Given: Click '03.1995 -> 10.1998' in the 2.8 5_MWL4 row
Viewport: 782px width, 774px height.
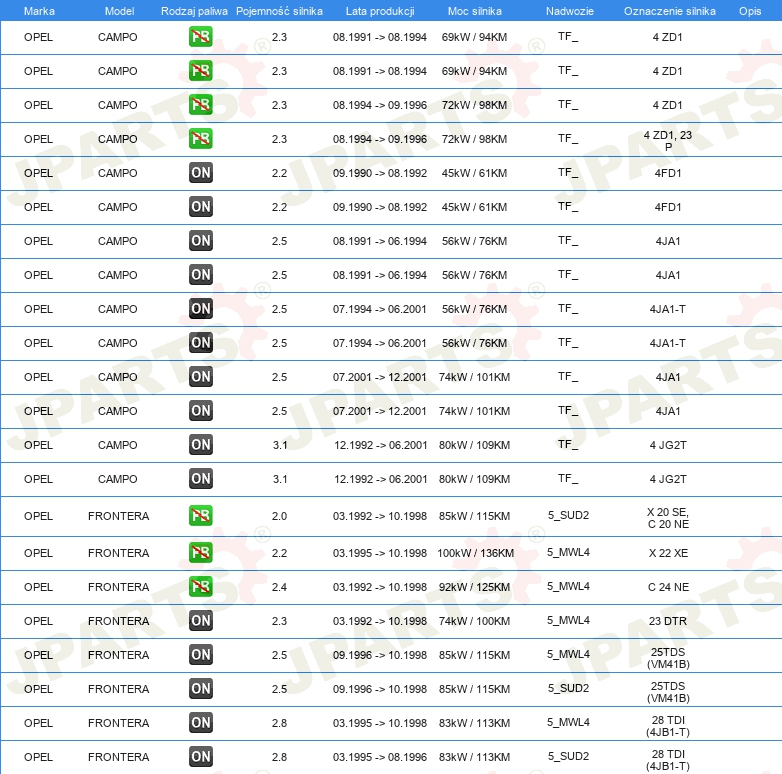Looking at the screenshot, I should 380,723.
